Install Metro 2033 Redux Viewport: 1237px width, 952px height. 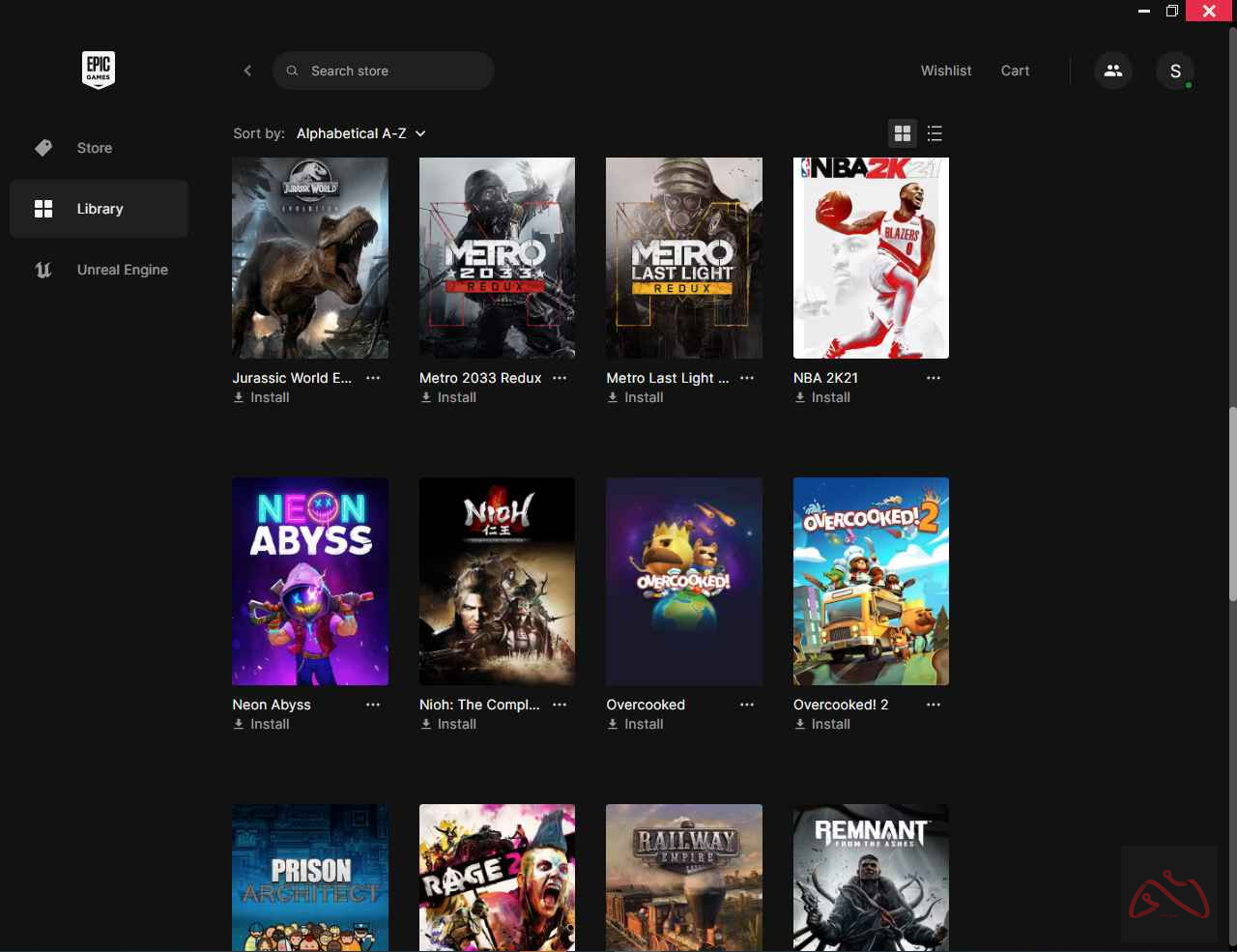[448, 397]
